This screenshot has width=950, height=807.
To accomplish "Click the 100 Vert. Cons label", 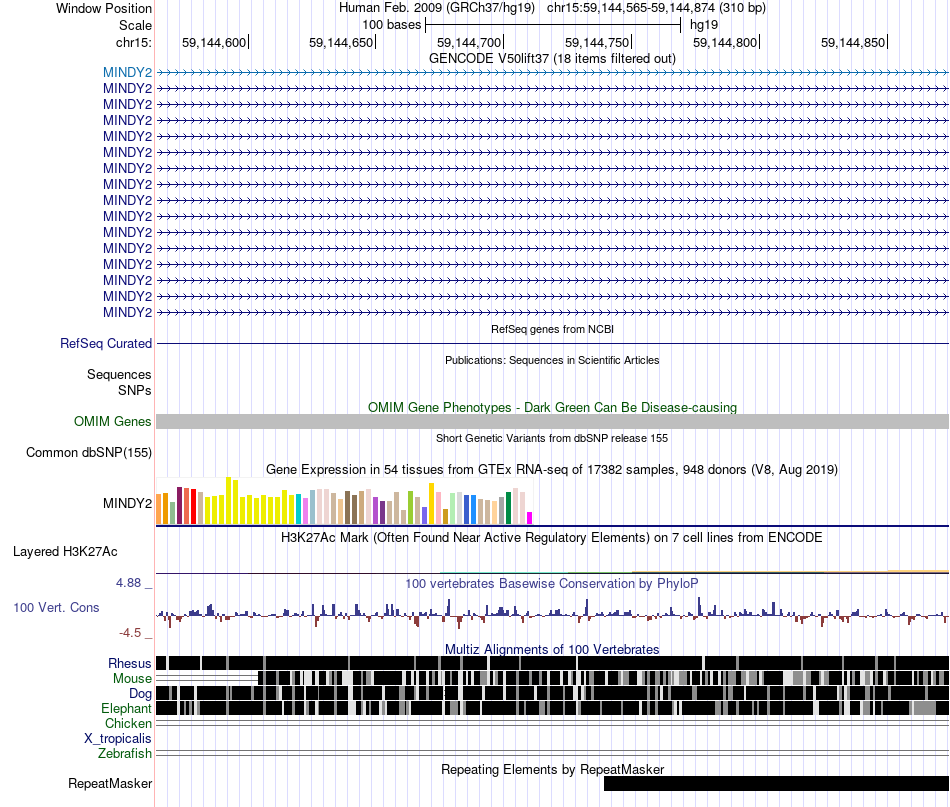I will (x=56, y=607).
